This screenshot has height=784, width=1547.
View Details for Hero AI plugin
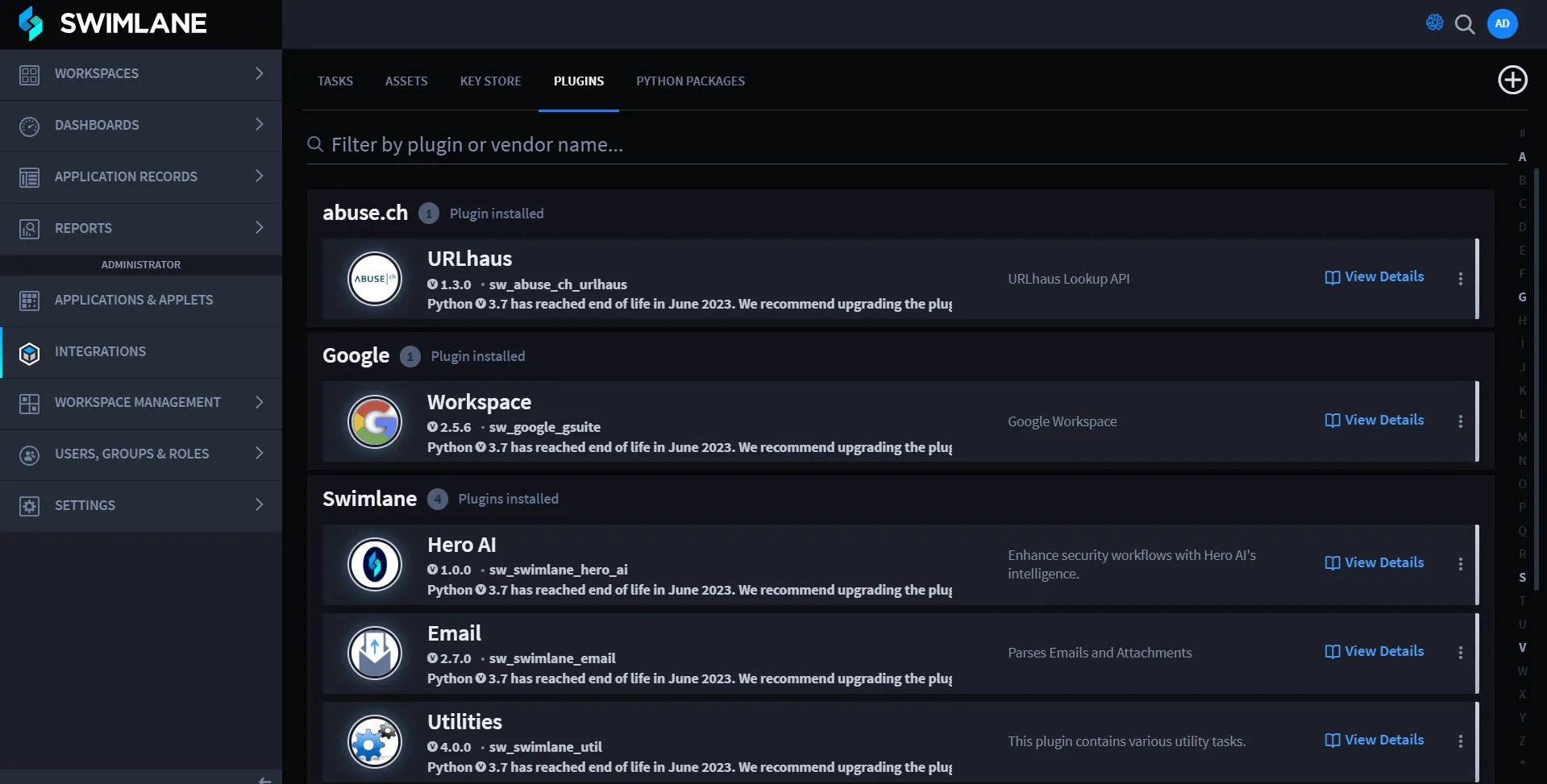point(1374,563)
